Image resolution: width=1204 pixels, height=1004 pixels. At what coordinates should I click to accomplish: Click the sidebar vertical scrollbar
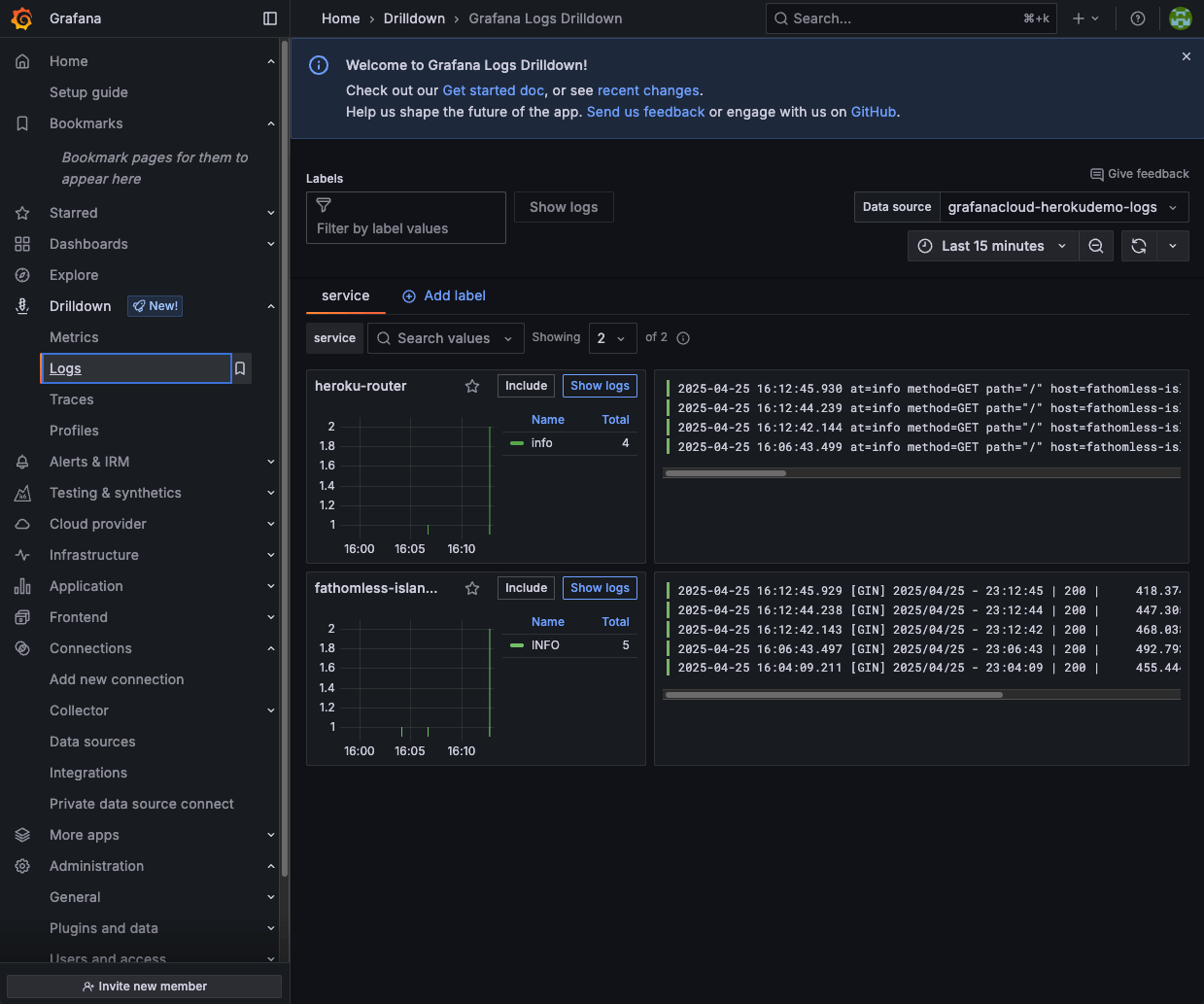point(285,457)
